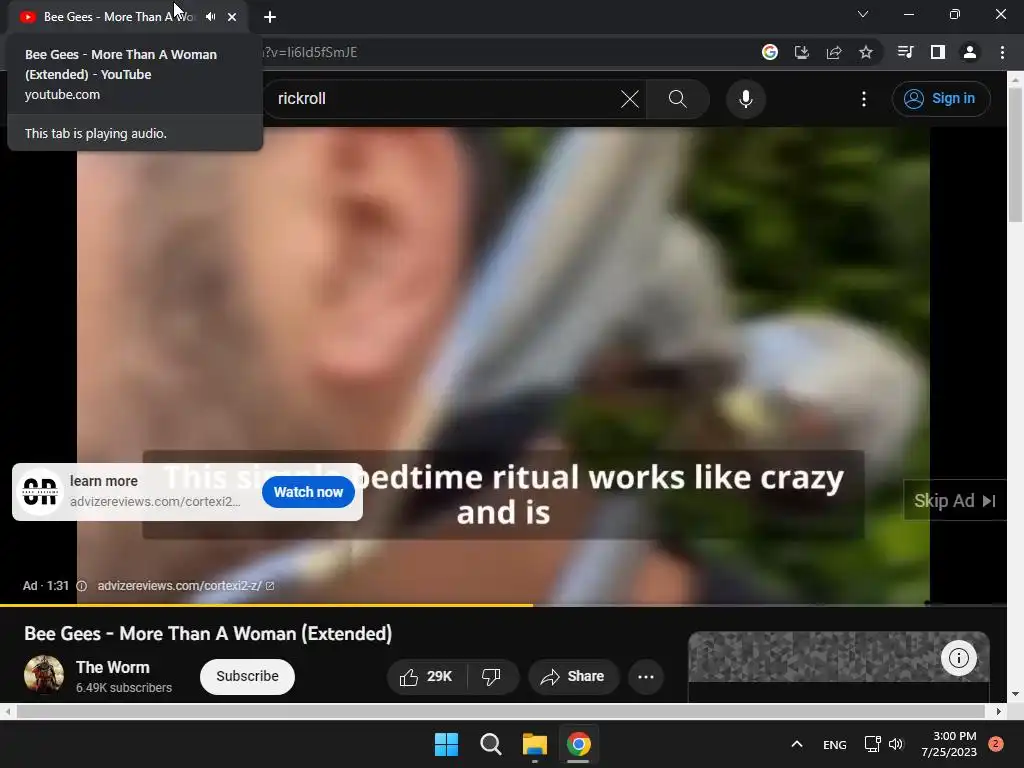Image resolution: width=1024 pixels, height=768 pixels.
Task: Open clock showing 3:00 PM
Action: click(949, 744)
